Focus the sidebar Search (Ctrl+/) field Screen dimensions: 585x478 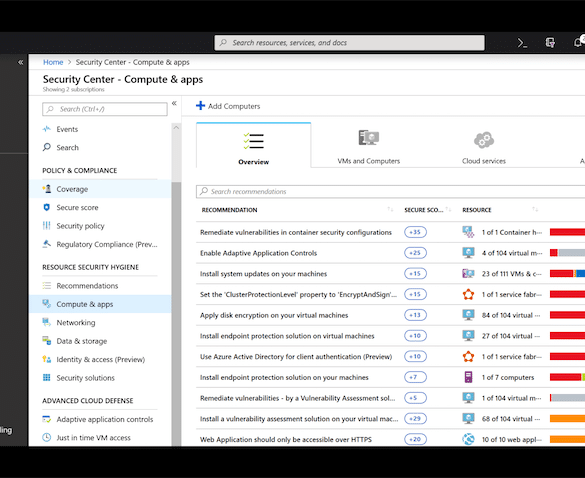(105, 109)
